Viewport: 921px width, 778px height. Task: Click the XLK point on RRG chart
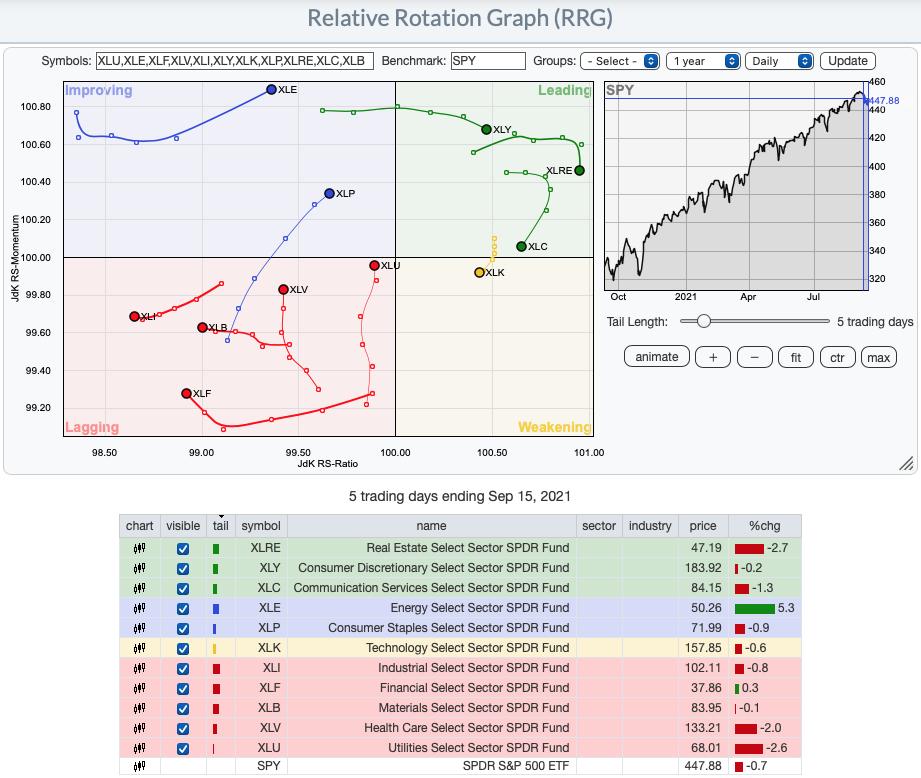click(x=479, y=272)
